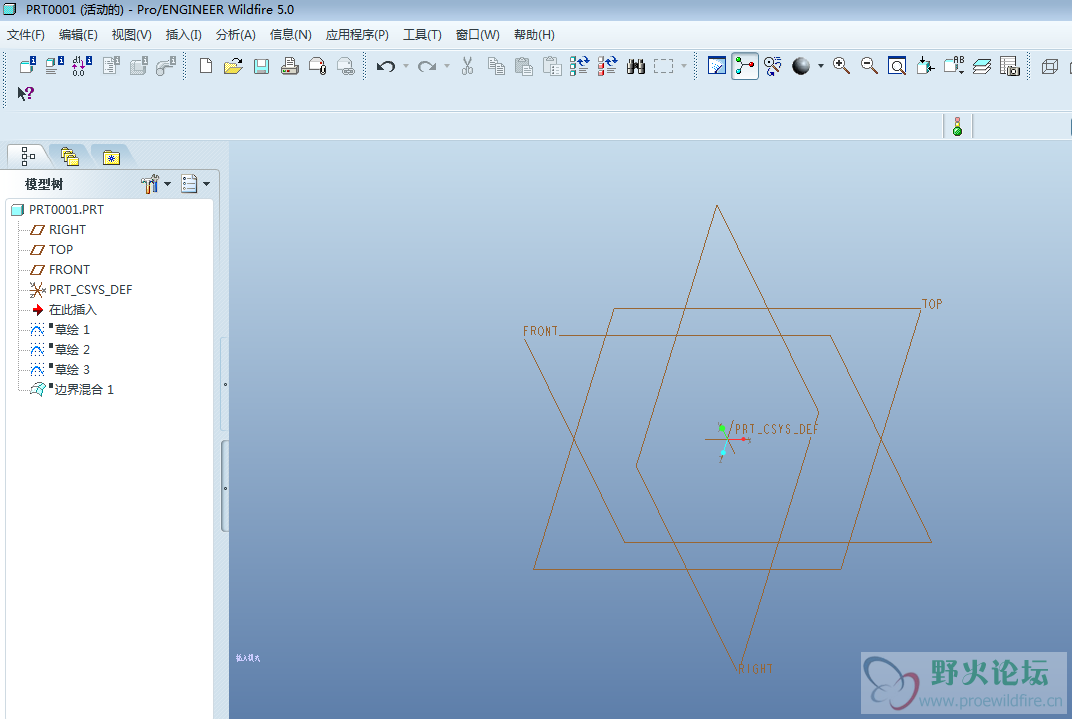Open the 工具(T) menu
The width and height of the screenshot is (1072, 719).
422,35
